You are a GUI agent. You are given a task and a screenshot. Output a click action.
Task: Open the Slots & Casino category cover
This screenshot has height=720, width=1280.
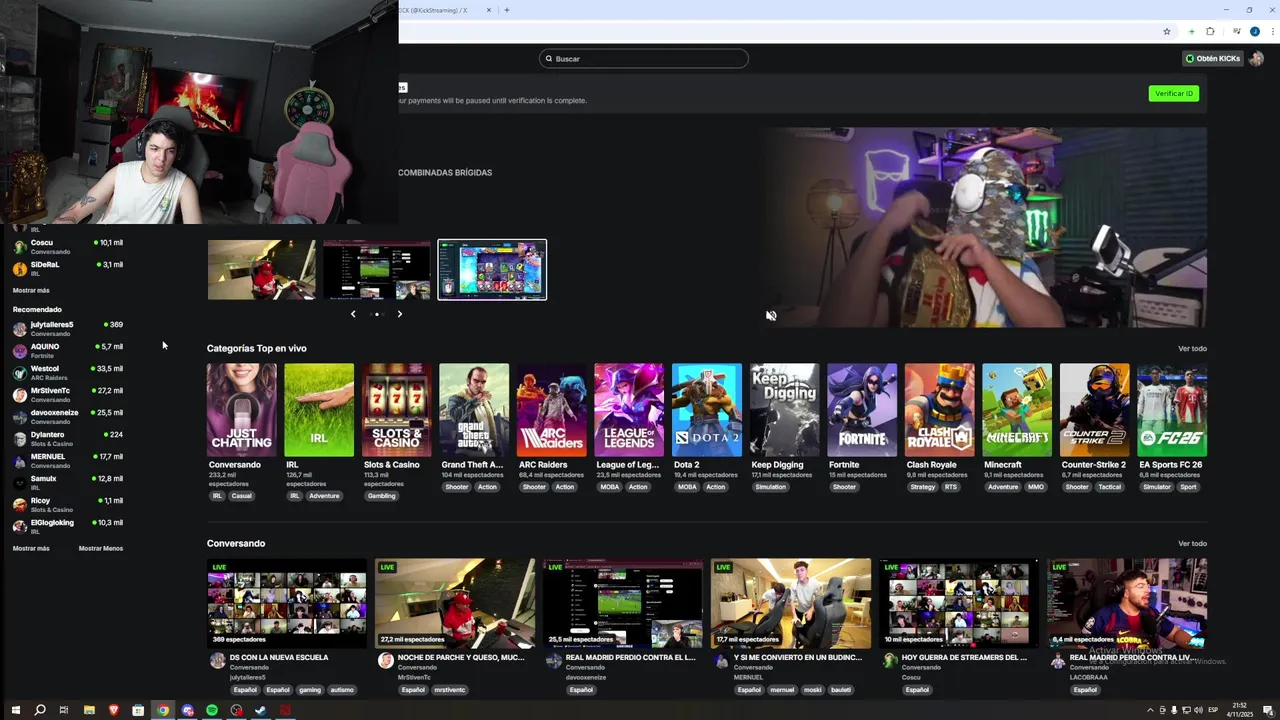(x=397, y=410)
